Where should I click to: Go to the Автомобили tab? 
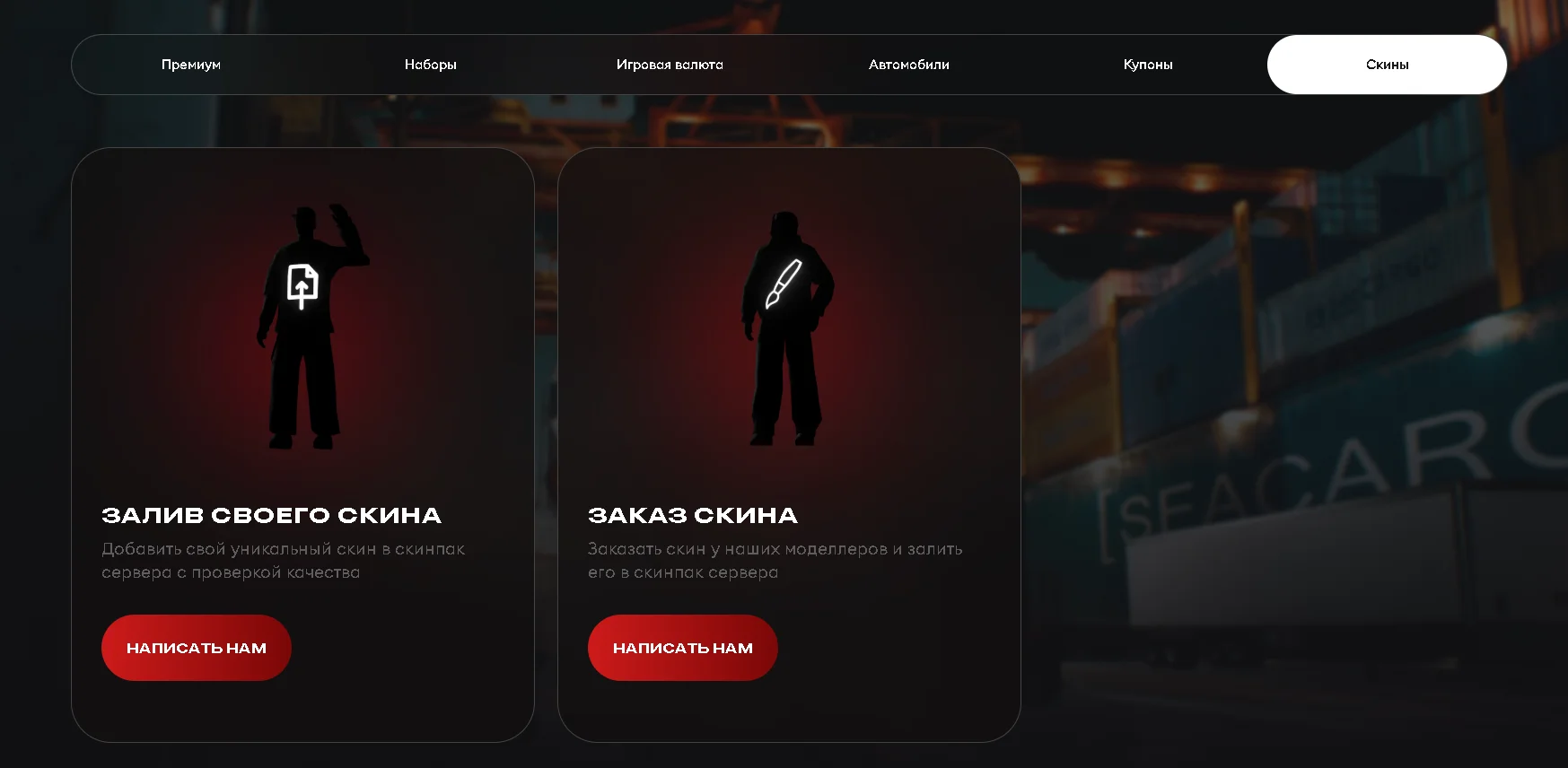tap(909, 65)
